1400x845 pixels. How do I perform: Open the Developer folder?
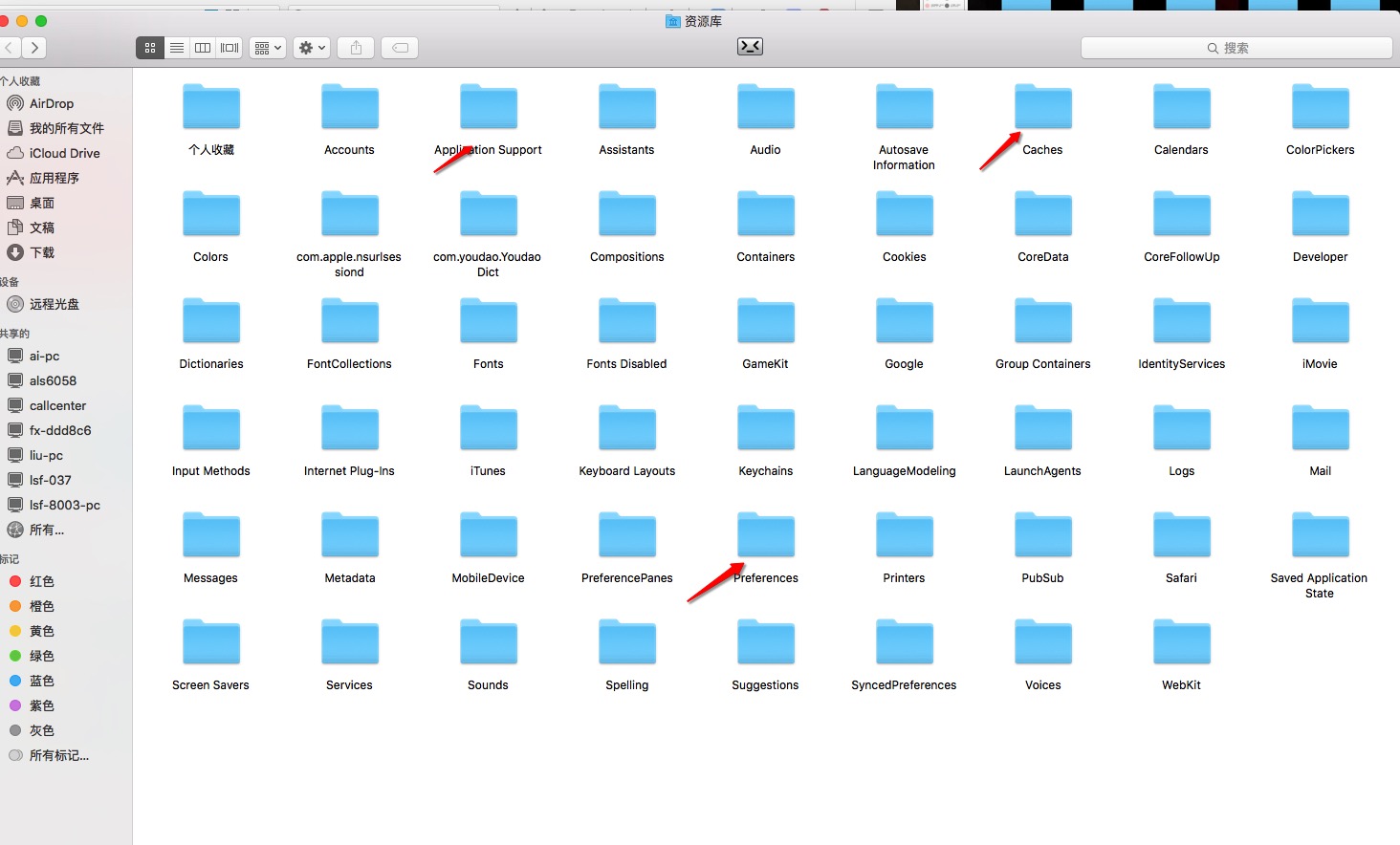coord(1320,214)
